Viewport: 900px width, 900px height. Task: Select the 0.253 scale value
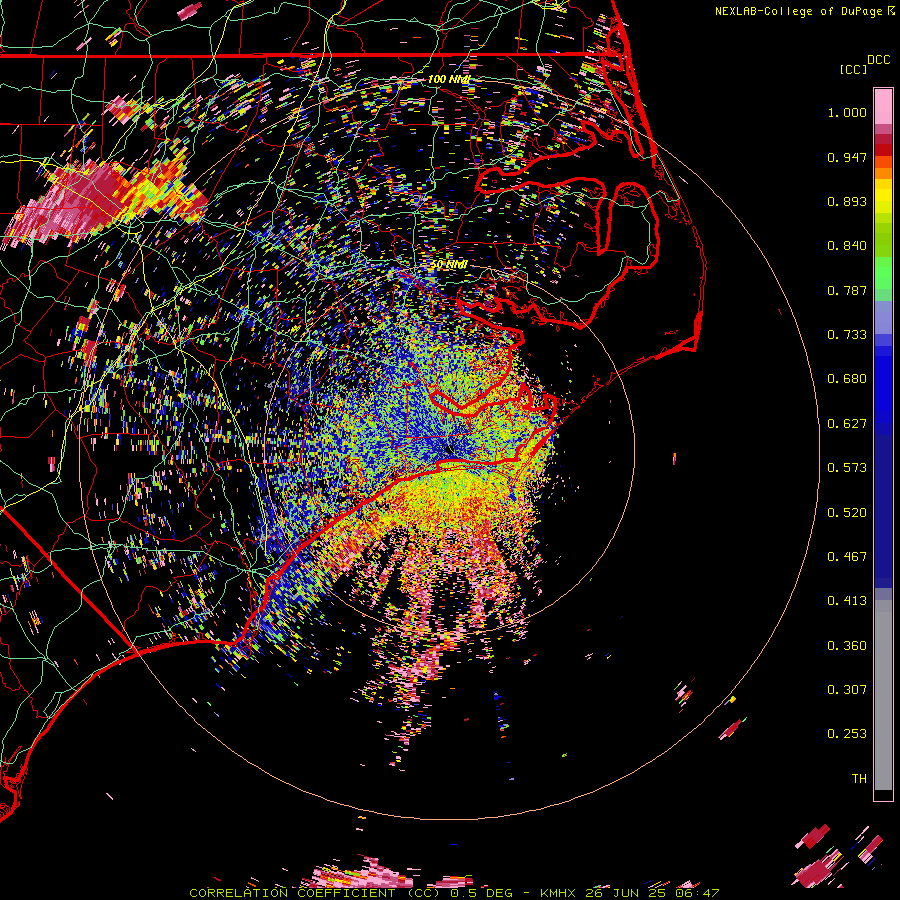pos(847,734)
